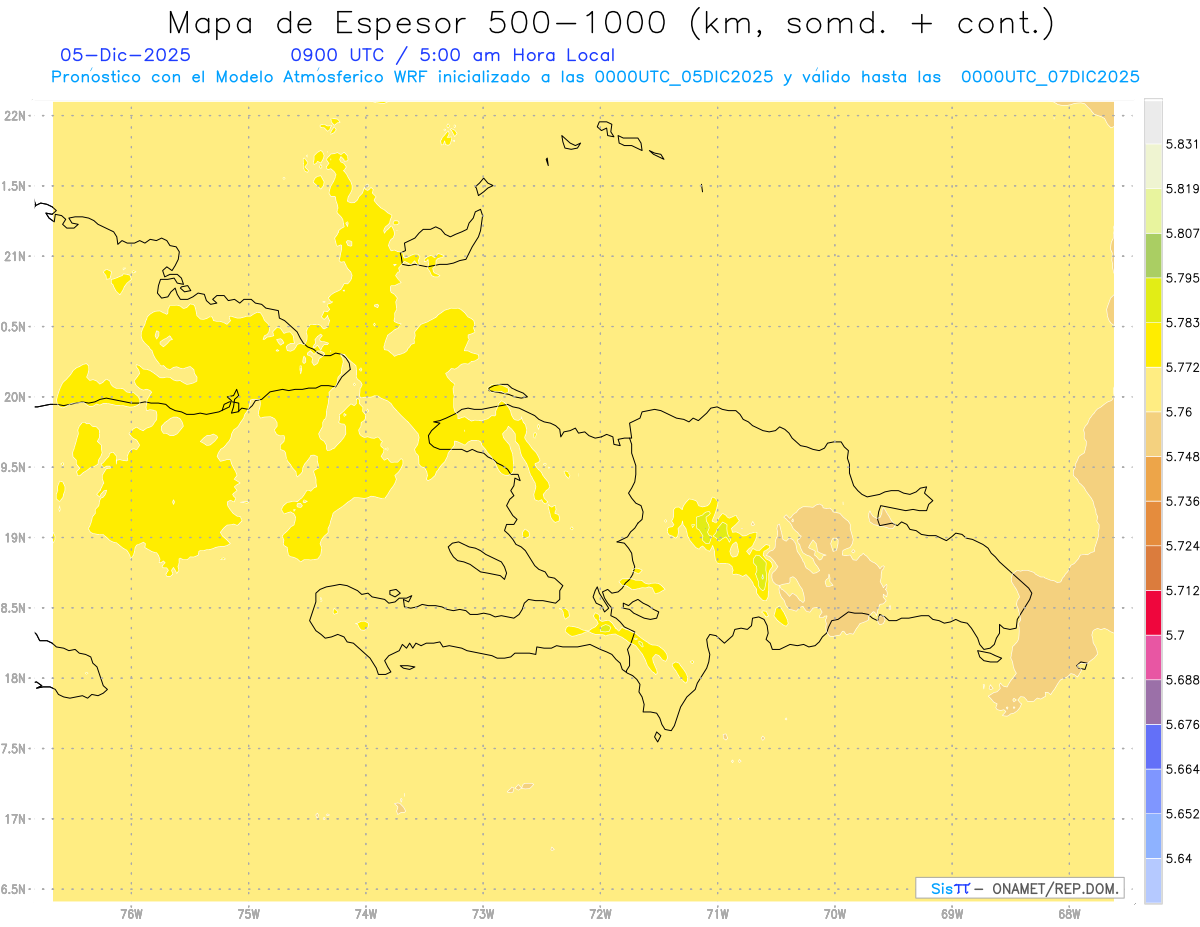Click the pink swatch in the color legend
1200x927 pixels.
pyautogui.click(x=1153, y=657)
